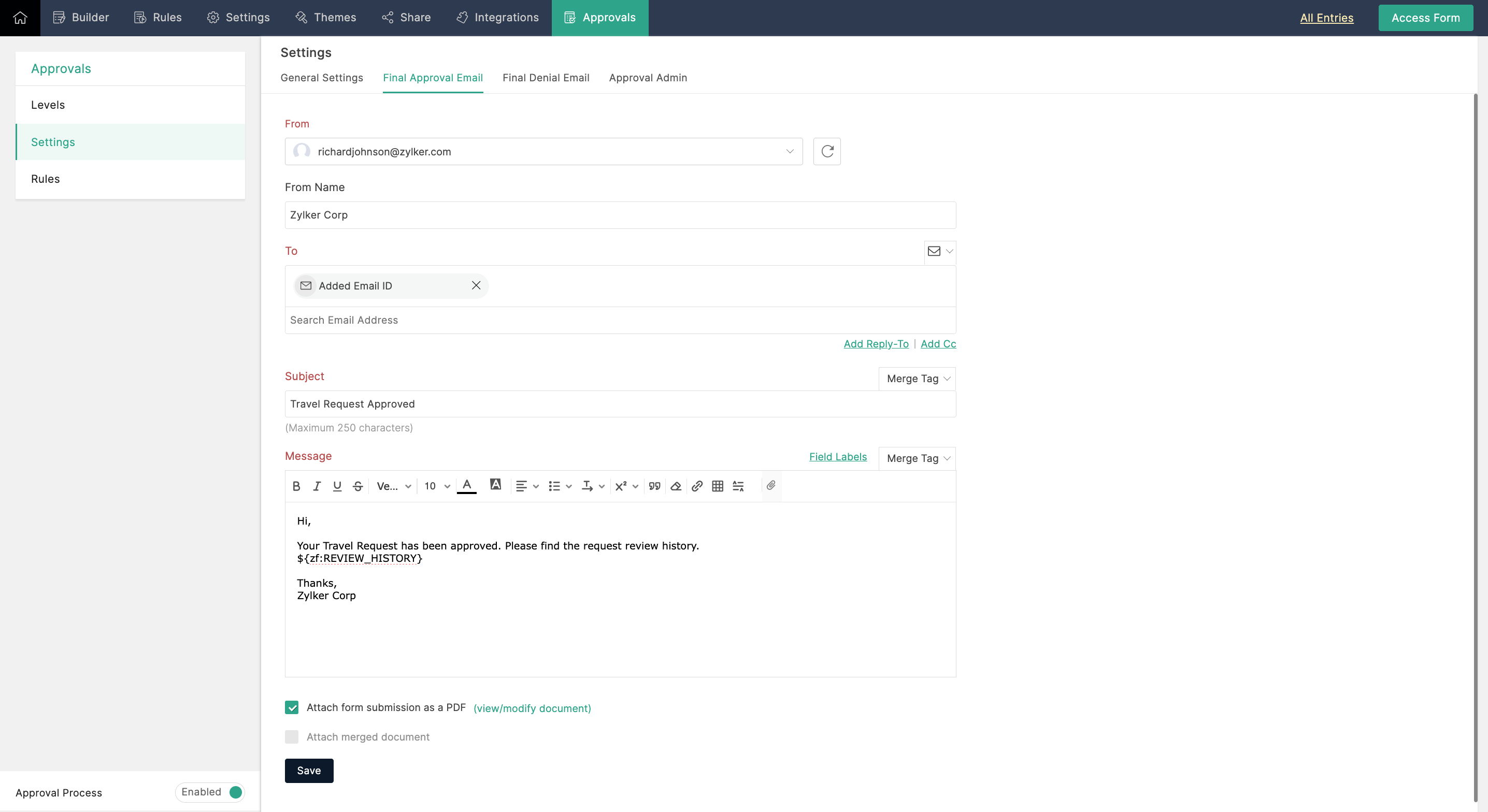Click the link insert icon
Viewport: 1488px width, 812px height.
pyautogui.click(x=696, y=486)
